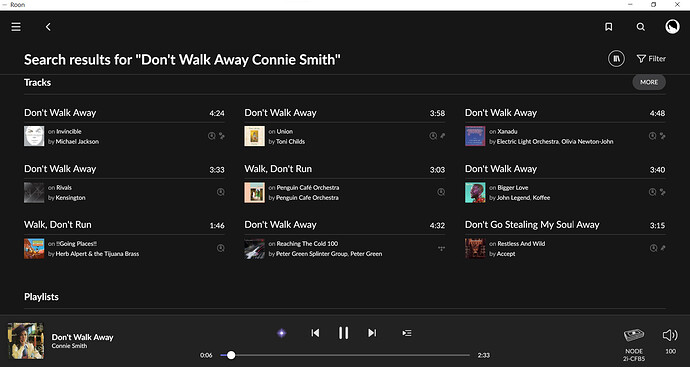Open the Rivals album cover thumbnail
The image size is (690, 367).
point(34,192)
